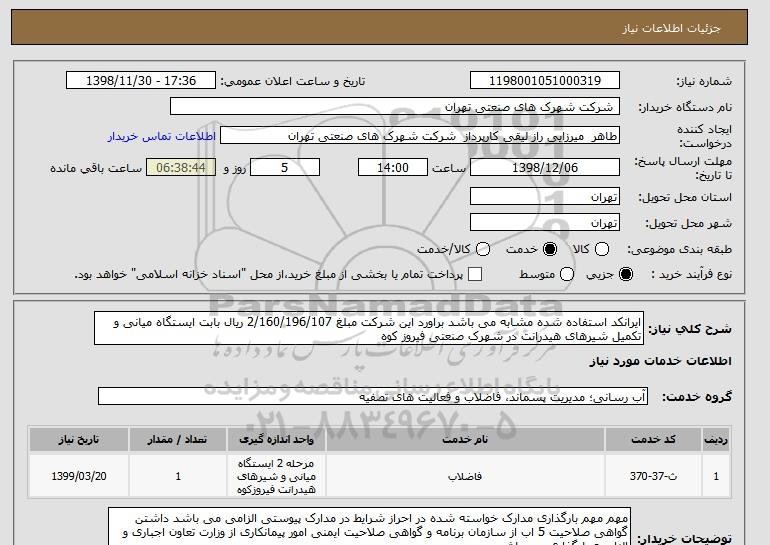Image resolution: width=770 pixels, height=545 pixels.
Task: Click the deadline date field 1398/12/06
Action: click(545, 167)
